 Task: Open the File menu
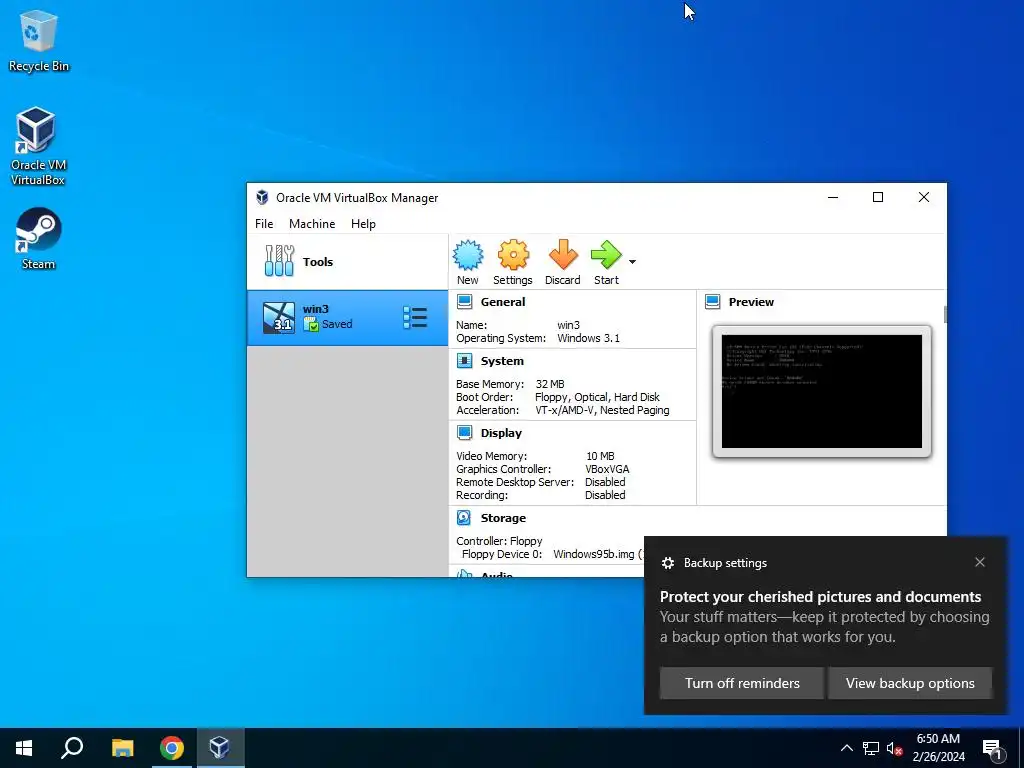tap(264, 224)
